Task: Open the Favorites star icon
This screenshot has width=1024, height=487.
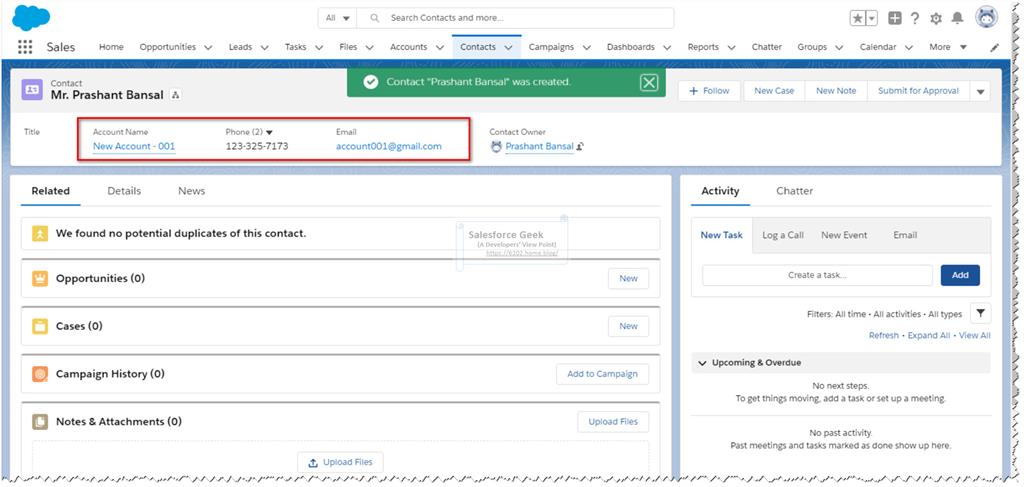Action: [857, 18]
